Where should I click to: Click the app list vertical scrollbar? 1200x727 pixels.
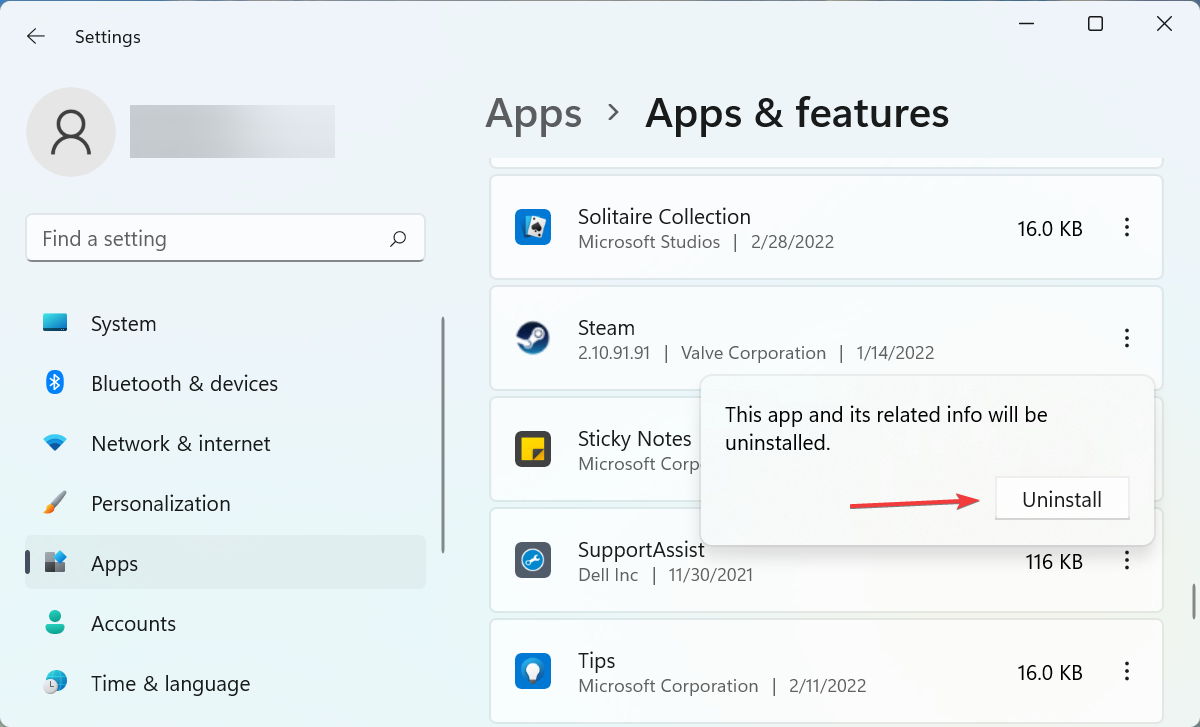click(x=1193, y=601)
